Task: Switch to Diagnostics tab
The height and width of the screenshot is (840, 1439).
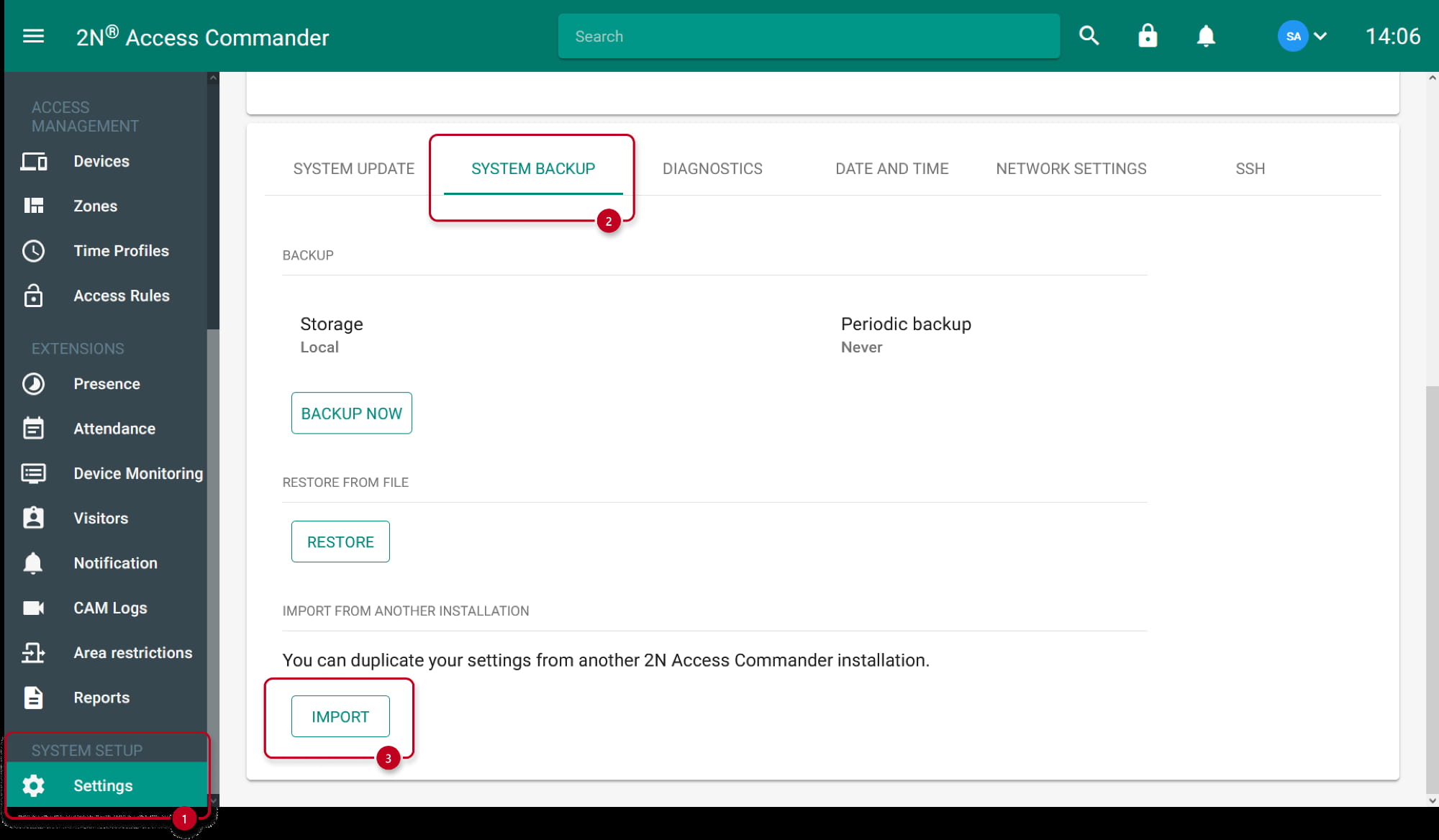Action: click(712, 168)
